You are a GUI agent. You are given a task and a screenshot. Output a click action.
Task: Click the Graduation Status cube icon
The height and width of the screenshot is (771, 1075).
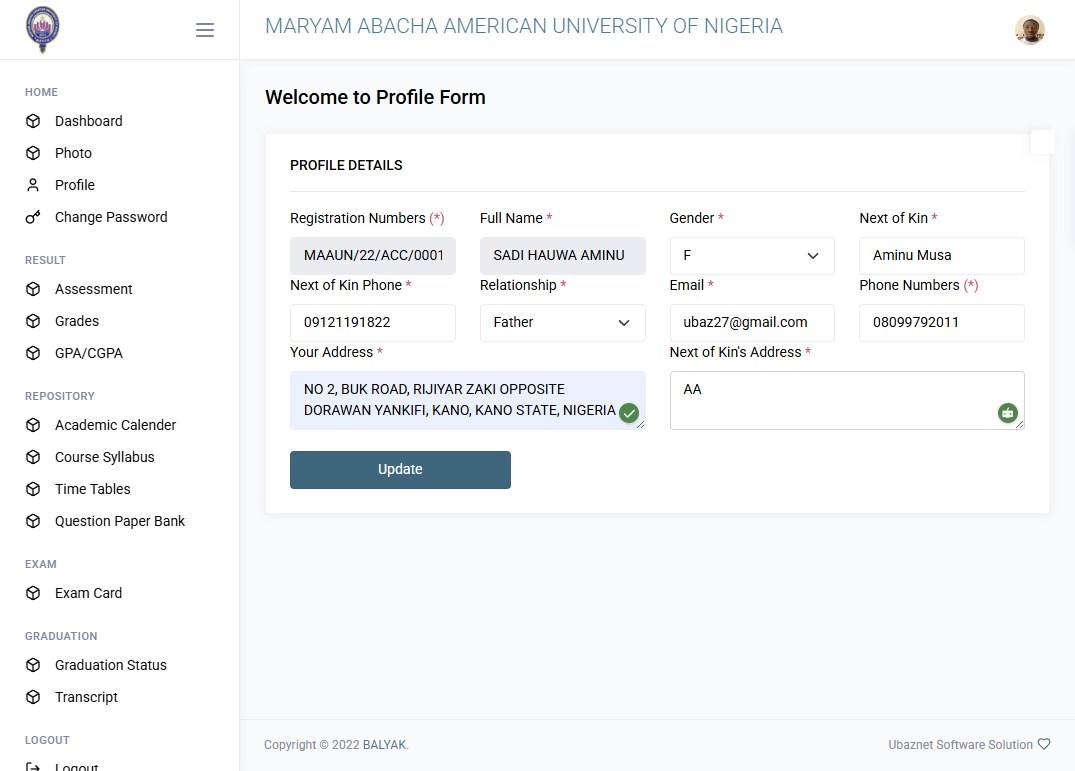click(x=33, y=665)
